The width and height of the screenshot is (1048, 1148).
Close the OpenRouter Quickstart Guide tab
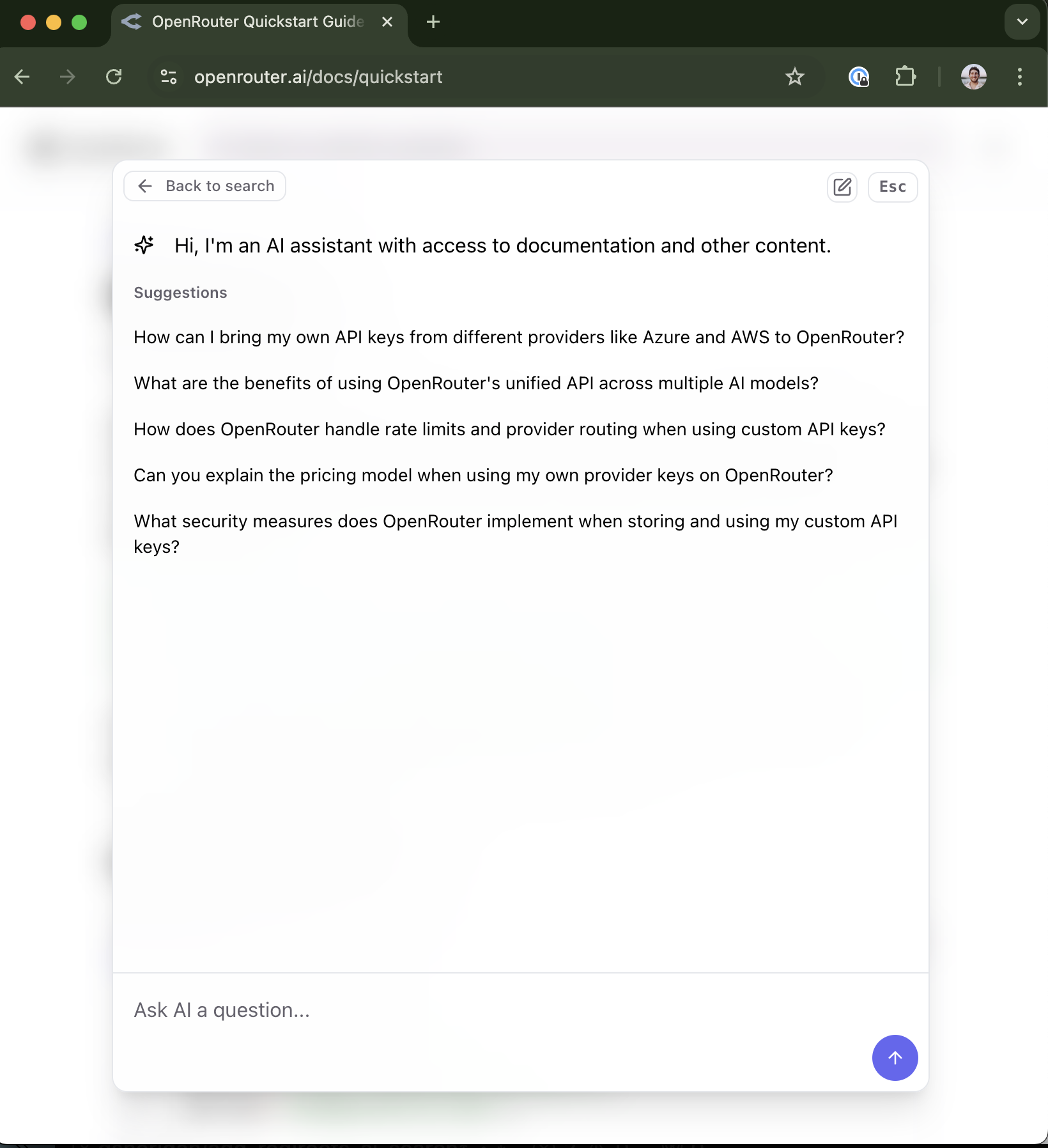pos(387,22)
